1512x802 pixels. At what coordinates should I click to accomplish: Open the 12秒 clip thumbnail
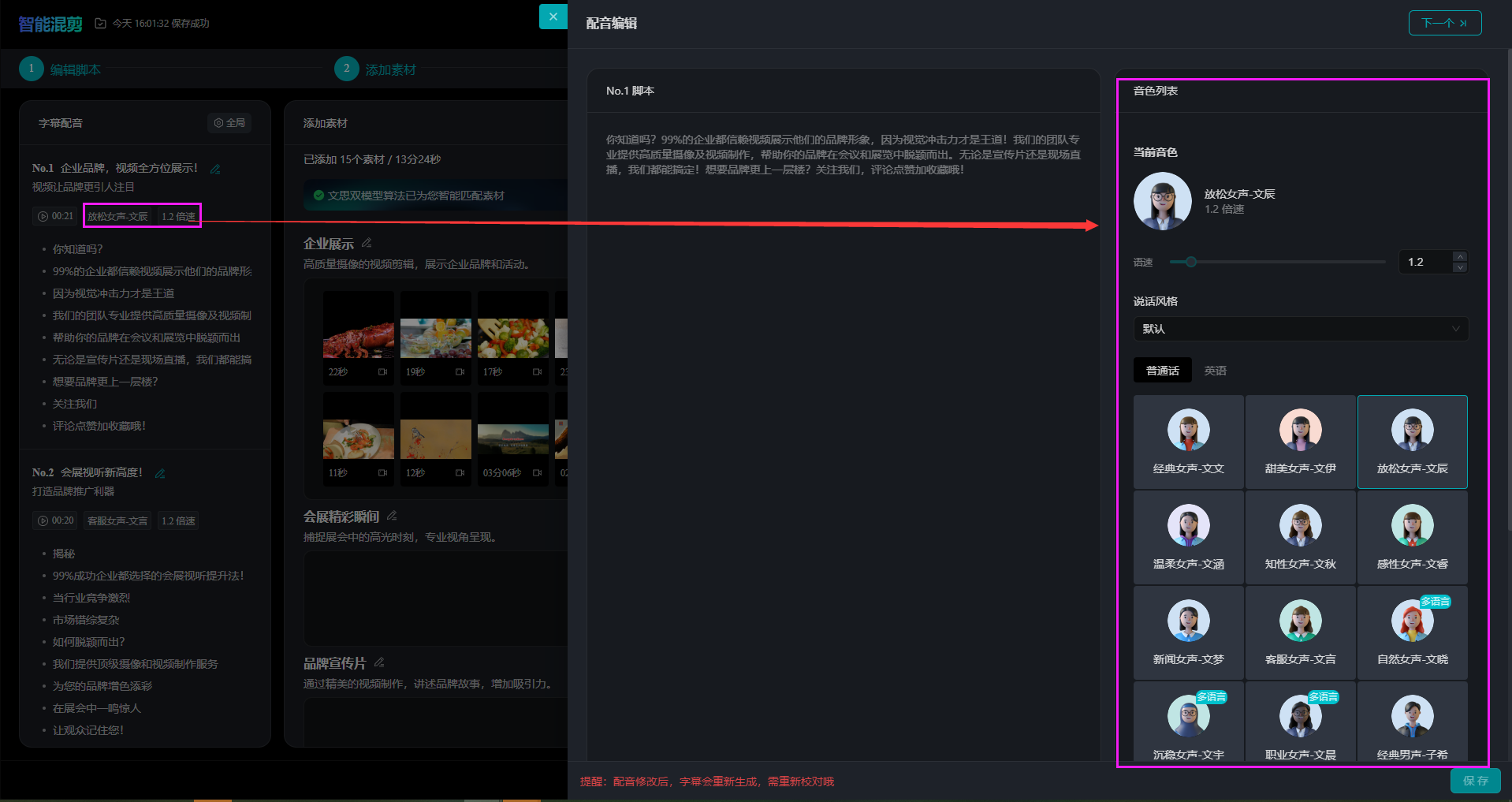[x=435, y=438]
